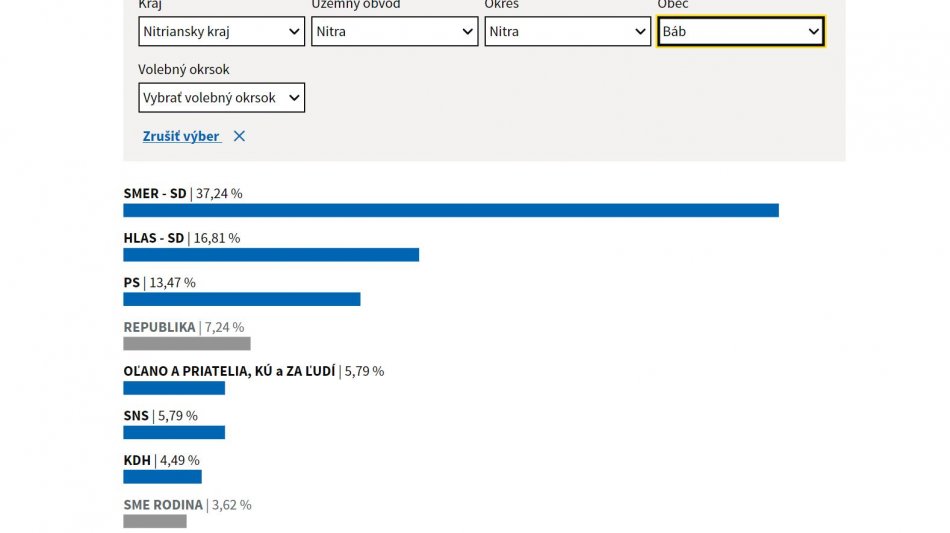Click the OĽANO A PRIATELIA result bar
Screen dimensions: 950x533
[174, 388]
